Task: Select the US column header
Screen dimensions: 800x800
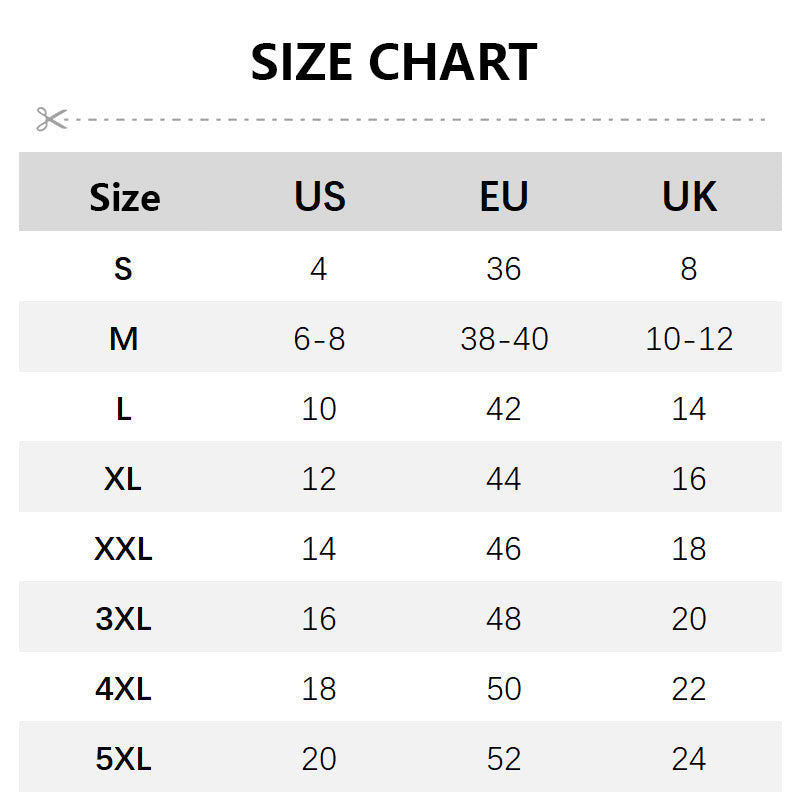Action: point(320,196)
